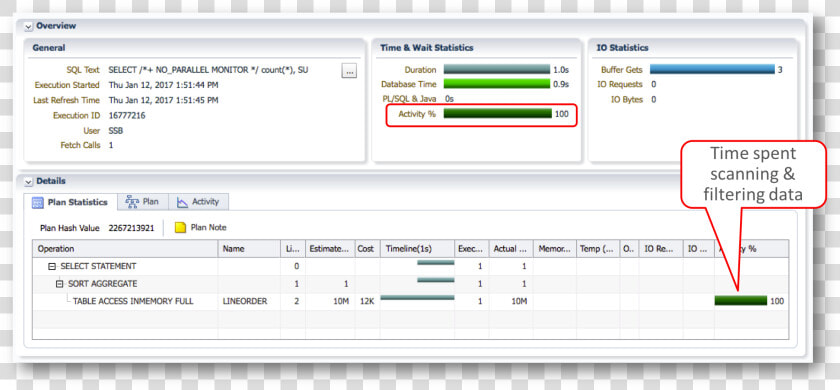Open full SQL text ellipsis button
The image size is (840, 390).
pyautogui.click(x=349, y=71)
